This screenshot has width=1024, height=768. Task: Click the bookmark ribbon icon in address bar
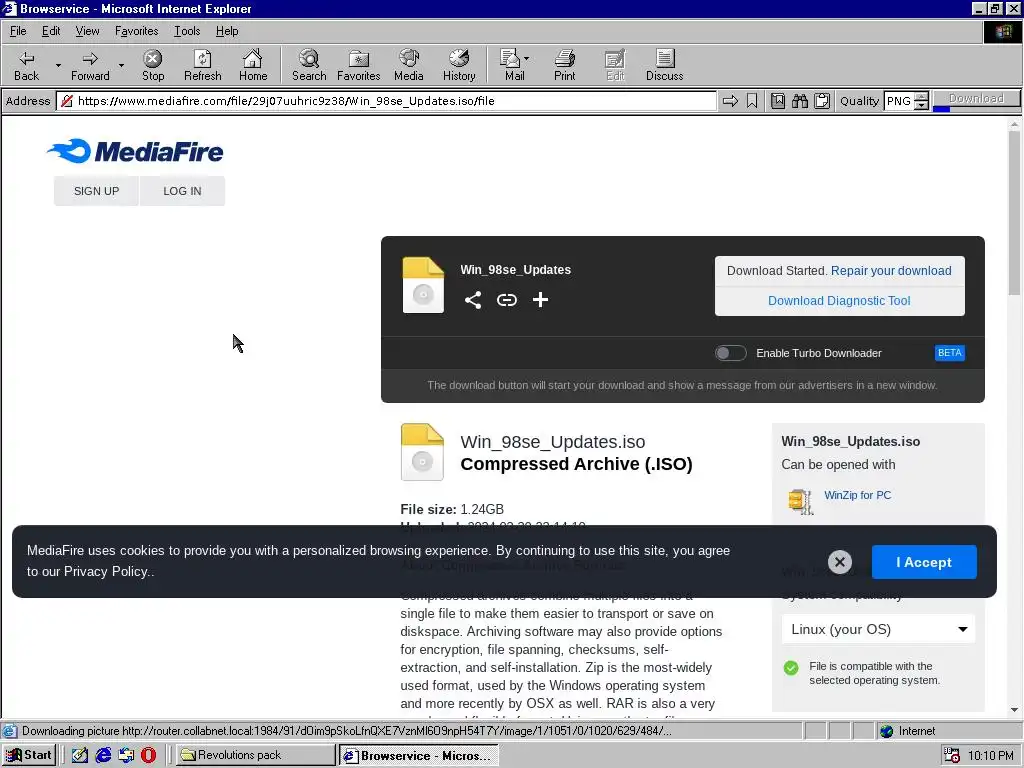coord(752,101)
